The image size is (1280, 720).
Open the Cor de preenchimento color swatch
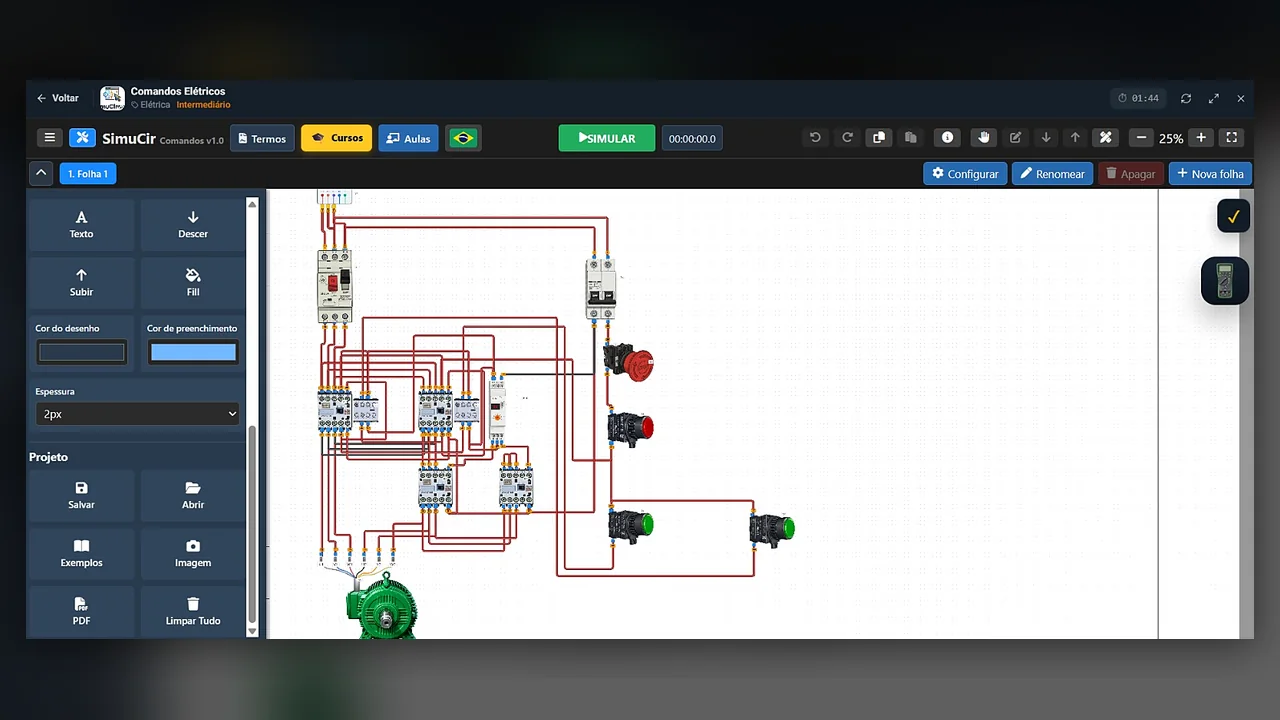[x=193, y=352]
